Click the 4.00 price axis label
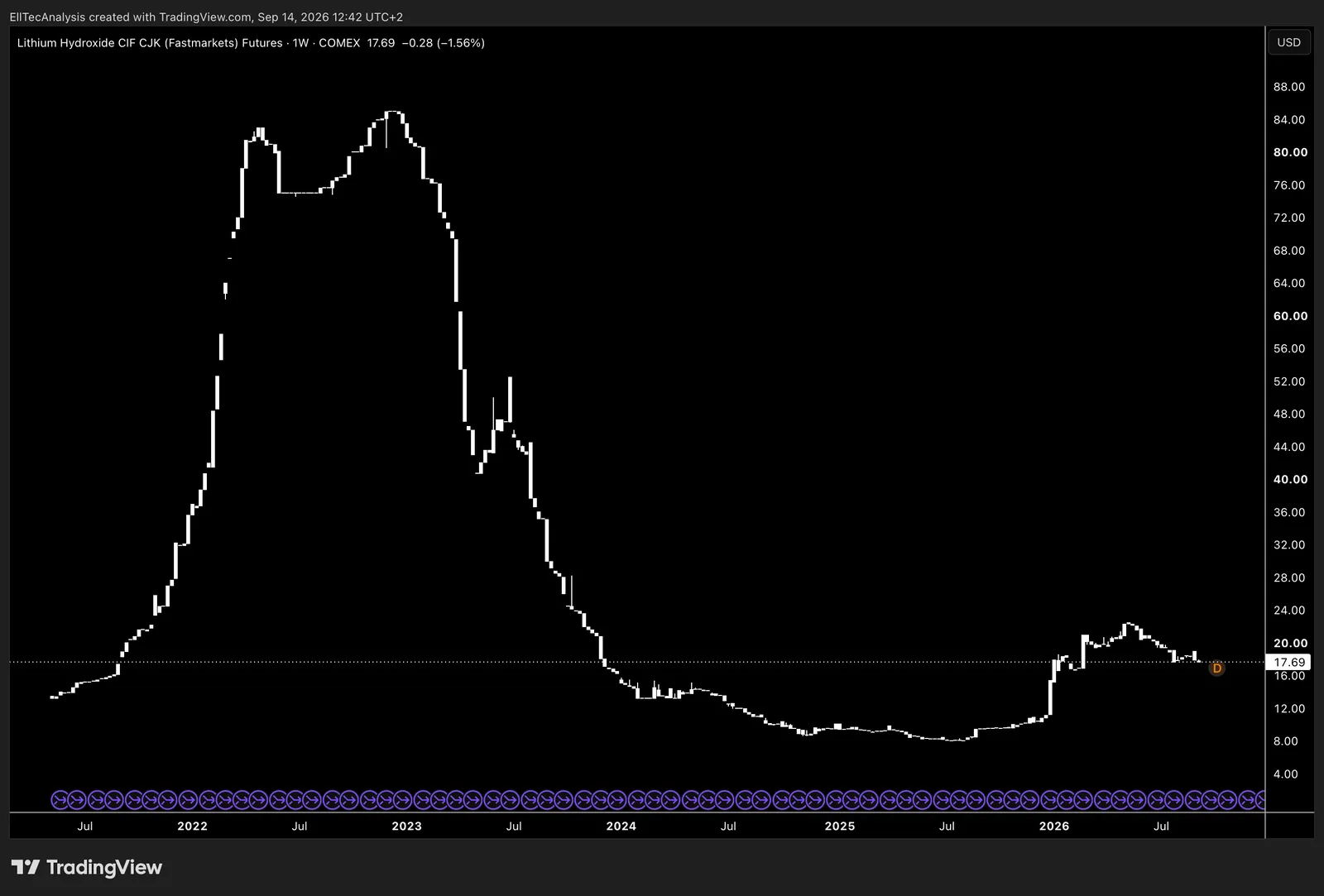The width and height of the screenshot is (1324, 896). pos(1286,774)
